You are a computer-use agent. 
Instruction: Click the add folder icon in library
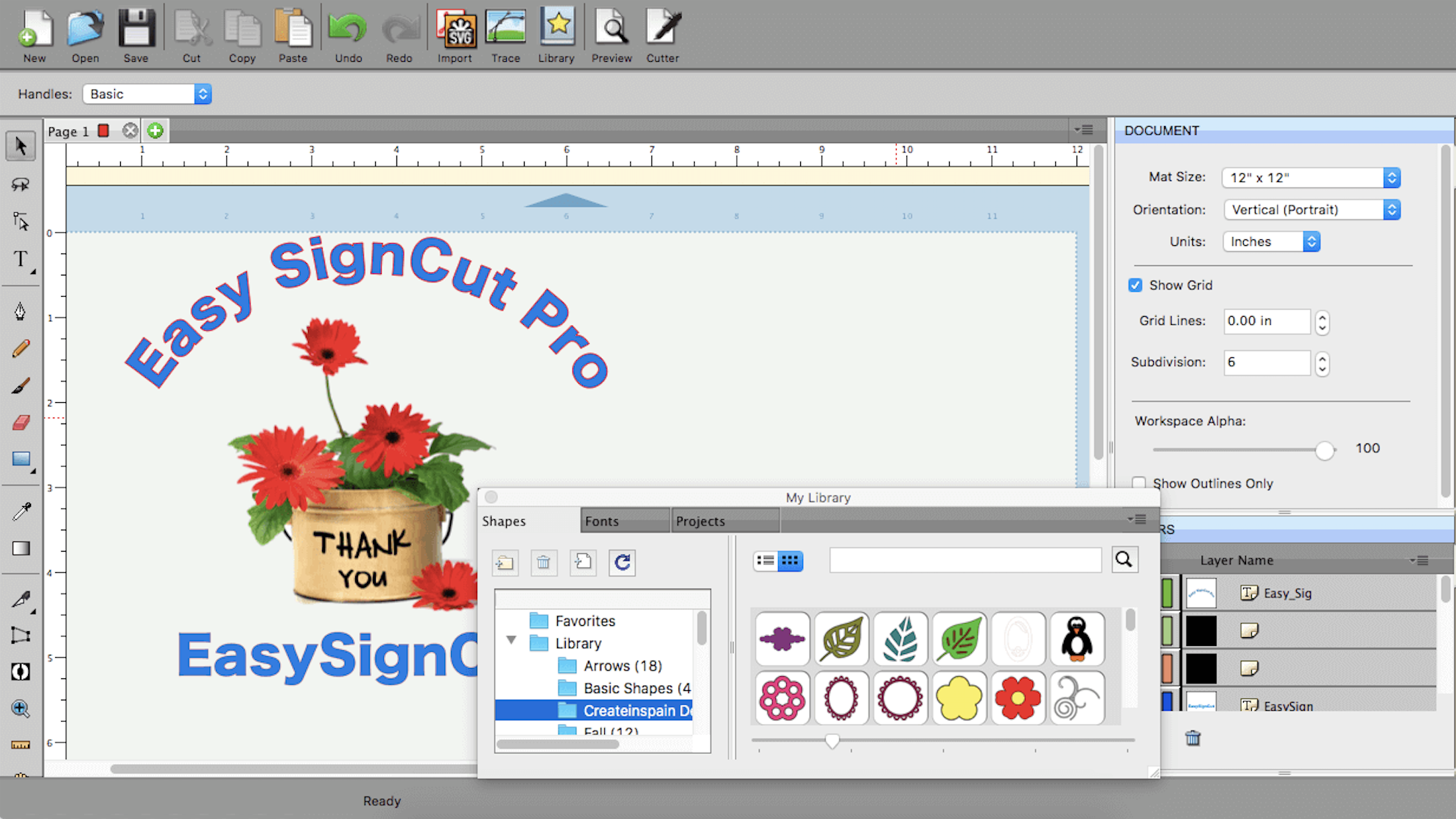tap(505, 563)
